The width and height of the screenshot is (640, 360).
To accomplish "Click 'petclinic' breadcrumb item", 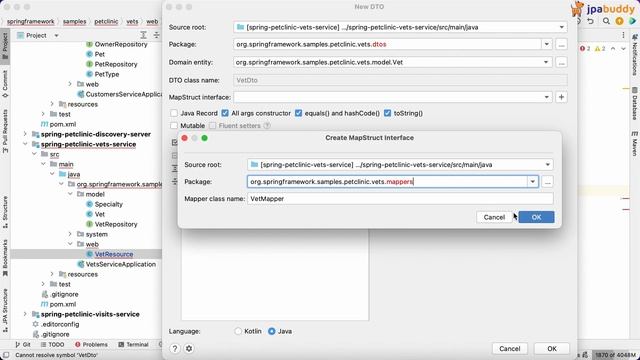I will [106, 22].
